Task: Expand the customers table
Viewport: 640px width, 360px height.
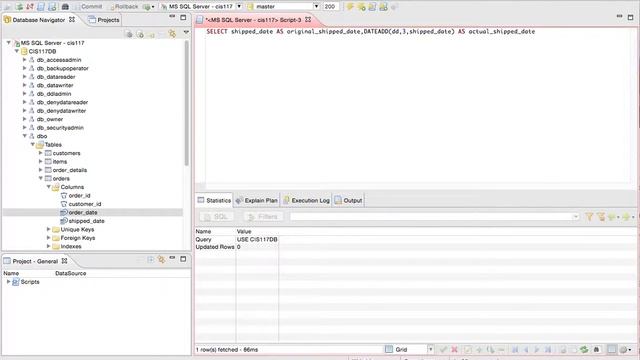Action: (40, 153)
